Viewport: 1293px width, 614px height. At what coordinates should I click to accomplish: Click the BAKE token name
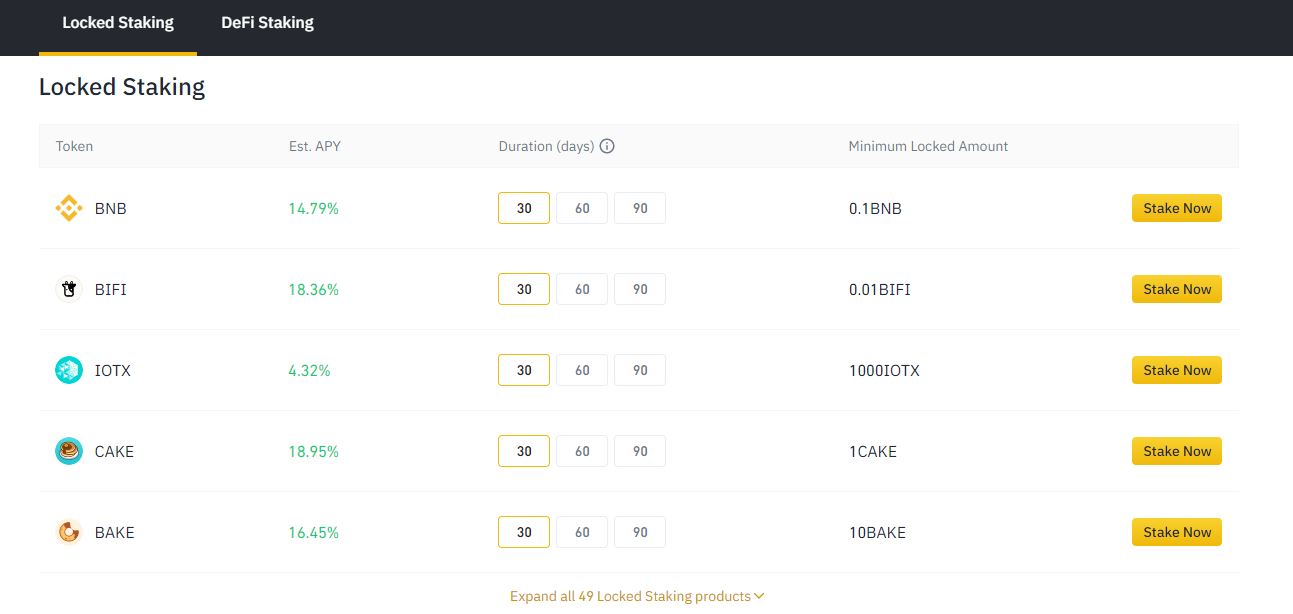coord(114,533)
